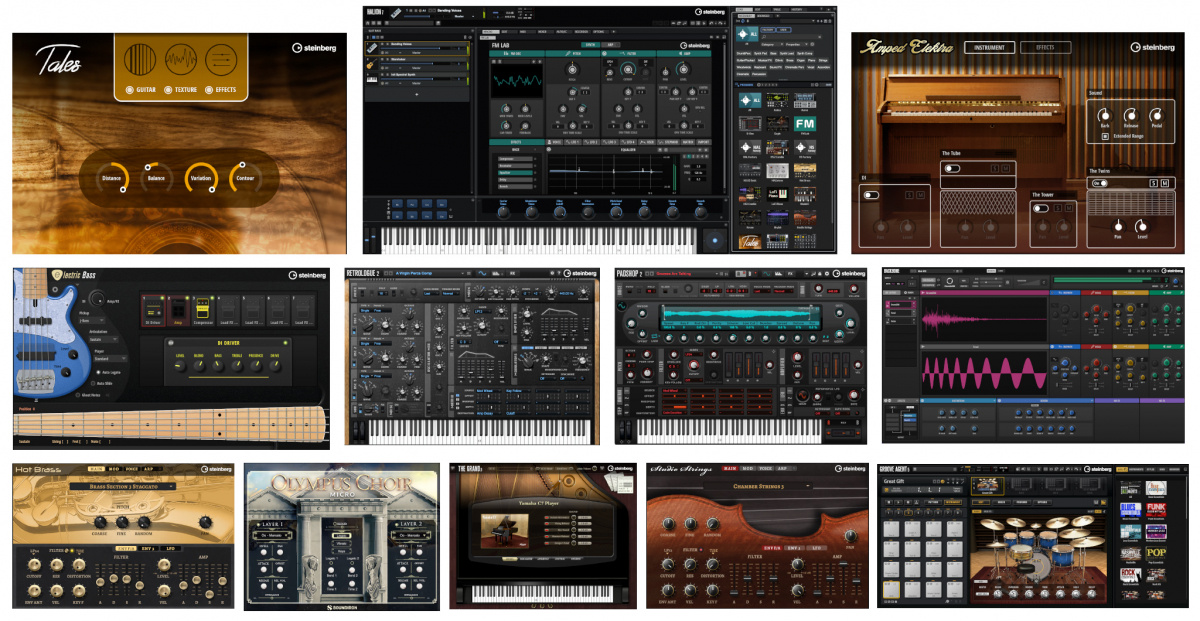Open the Brass Section 3 Staccato preset dropdown

(x=123, y=486)
